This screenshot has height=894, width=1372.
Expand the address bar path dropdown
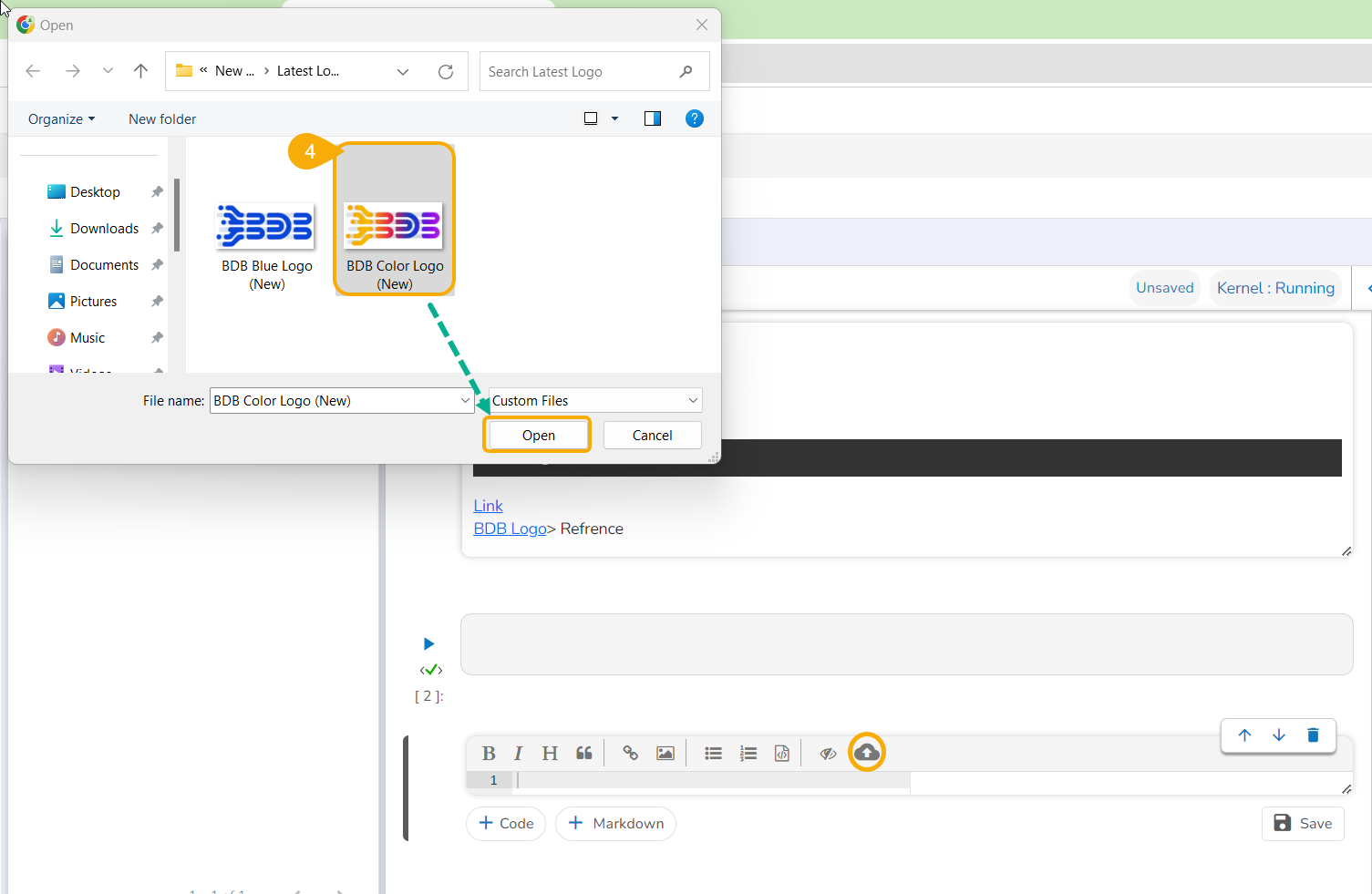click(x=403, y=71)
